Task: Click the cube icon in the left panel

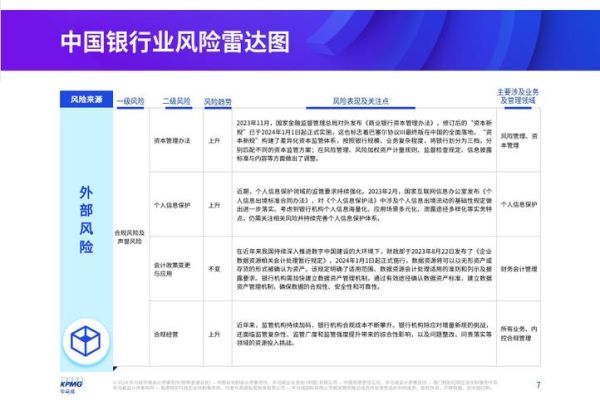Action: [86, 340]
